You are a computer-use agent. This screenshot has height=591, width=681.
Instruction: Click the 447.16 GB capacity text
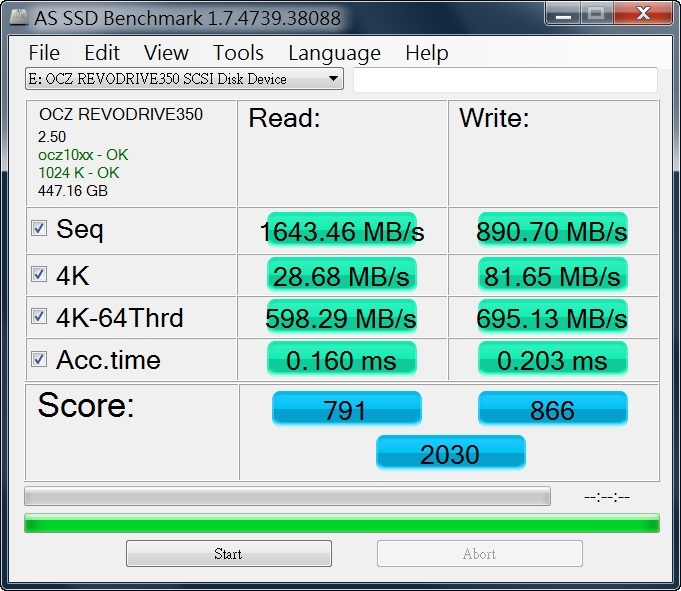point(73,191)
